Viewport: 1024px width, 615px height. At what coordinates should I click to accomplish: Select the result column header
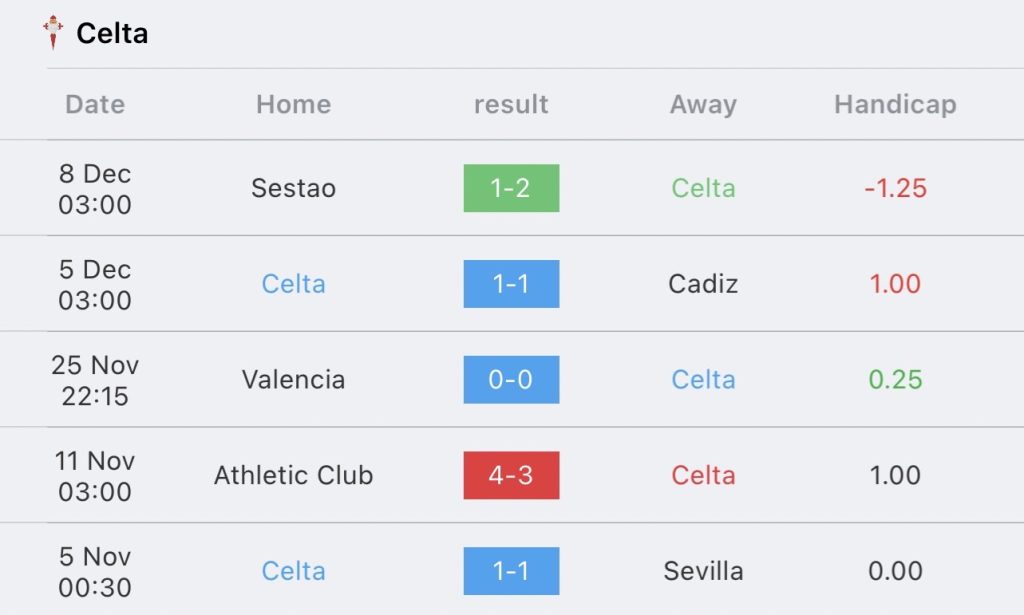(511, 104)
